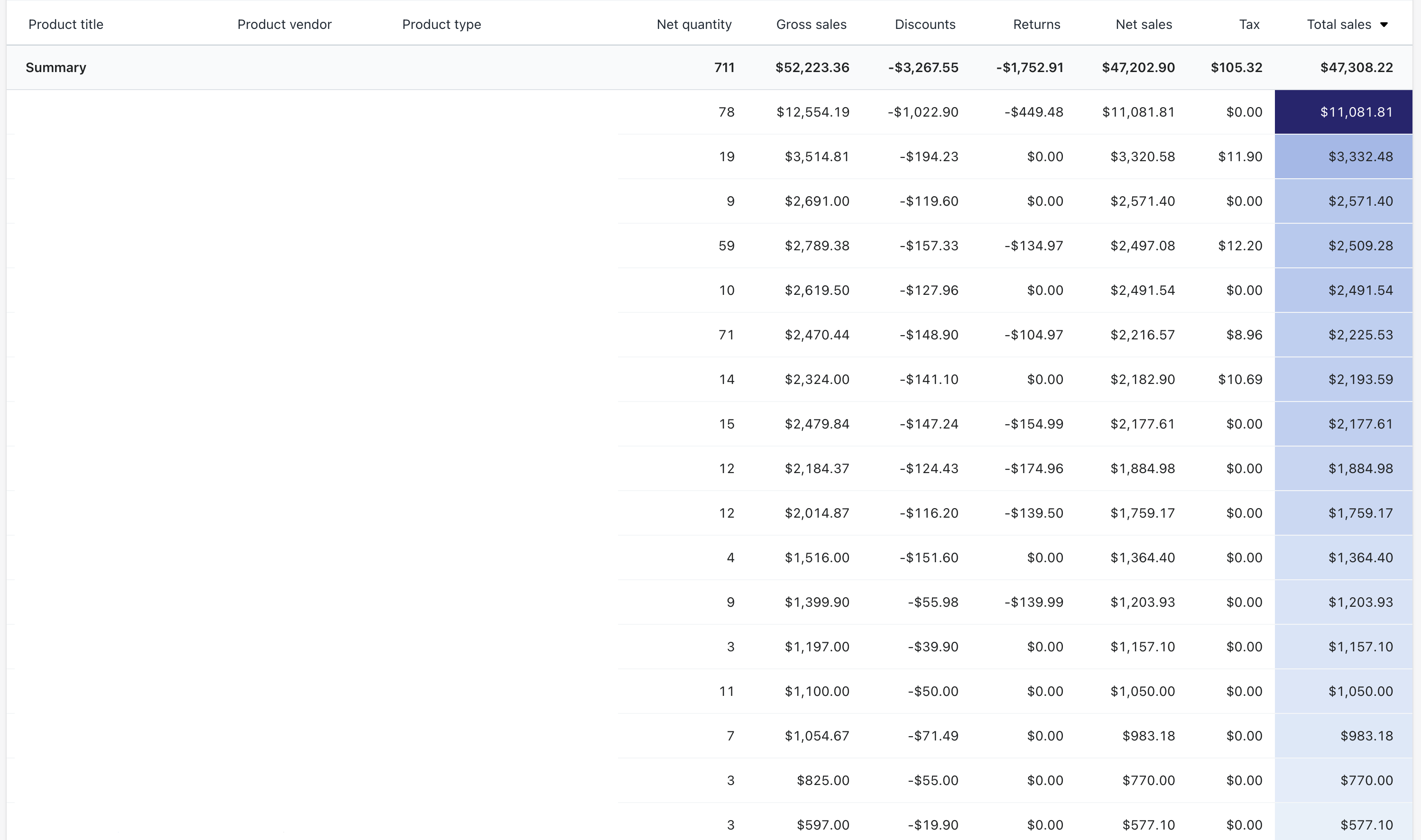
Task: Sort by Returns column header
Action: click(1036, 24)
